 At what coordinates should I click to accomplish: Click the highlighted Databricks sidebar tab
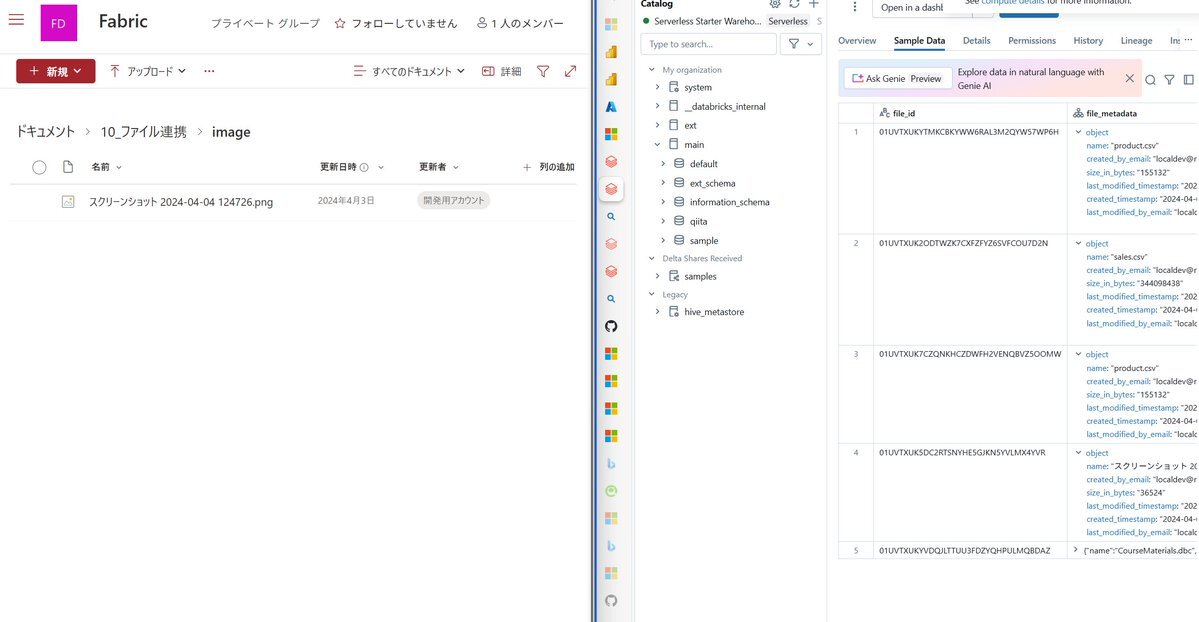pyautogui.click(x=611, y=189)
